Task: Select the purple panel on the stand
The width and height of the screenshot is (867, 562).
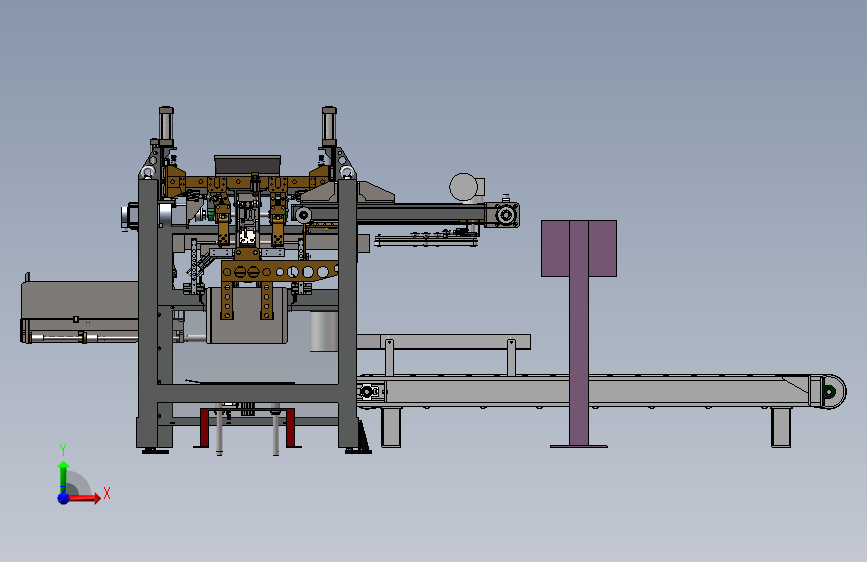Action: tap(579, 248)
